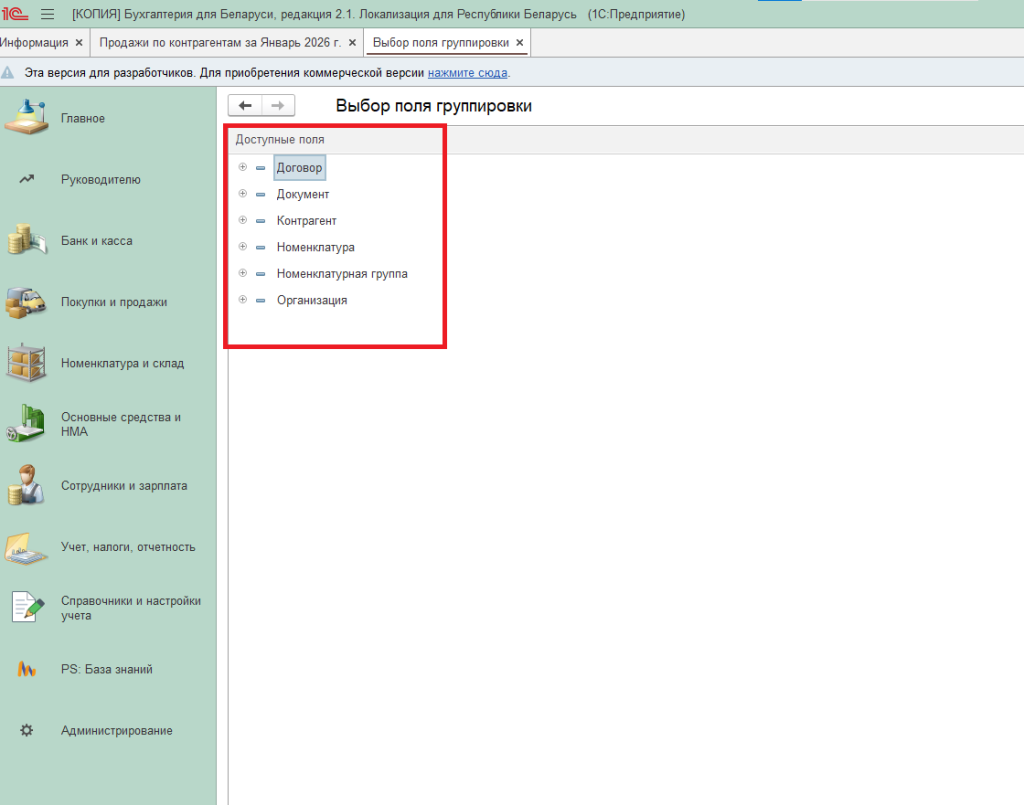Open Учет, налоги, отчетность section
This screenshot has width=1024, height=805.
pyautogui.click(x=128, y=547)
